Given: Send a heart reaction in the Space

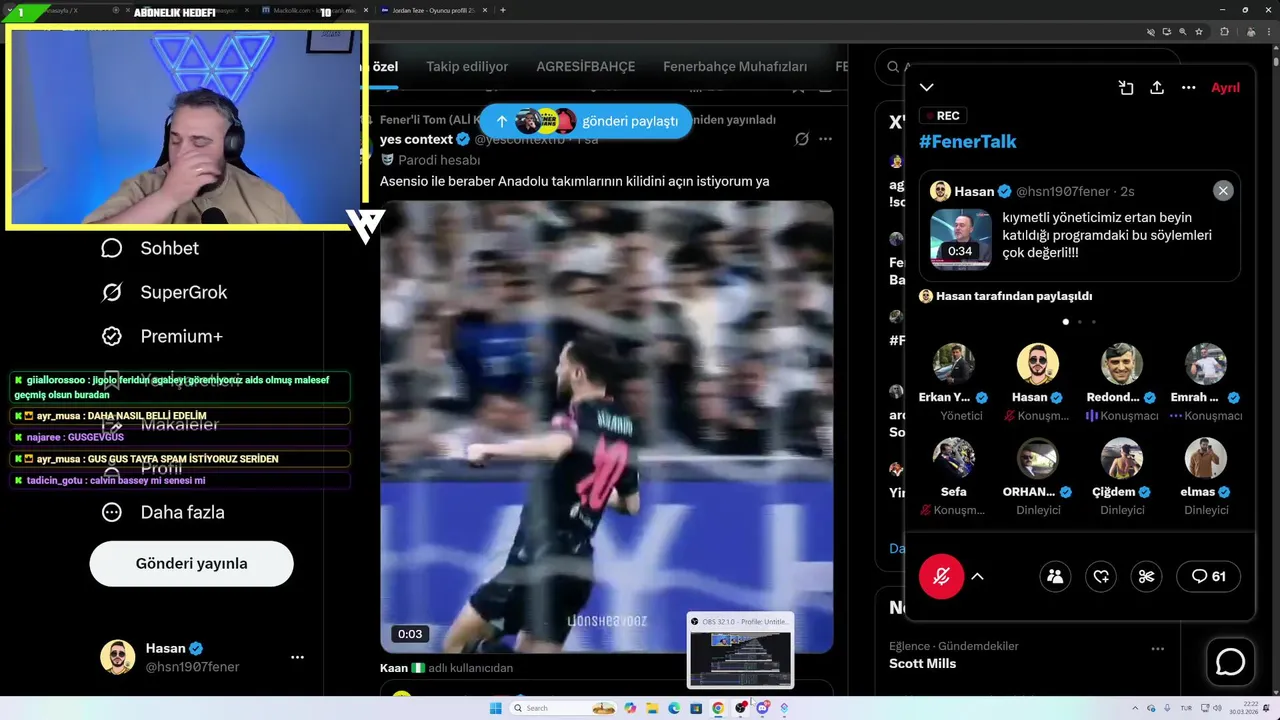Looking at the screenshot, I should click(1101, 576).
